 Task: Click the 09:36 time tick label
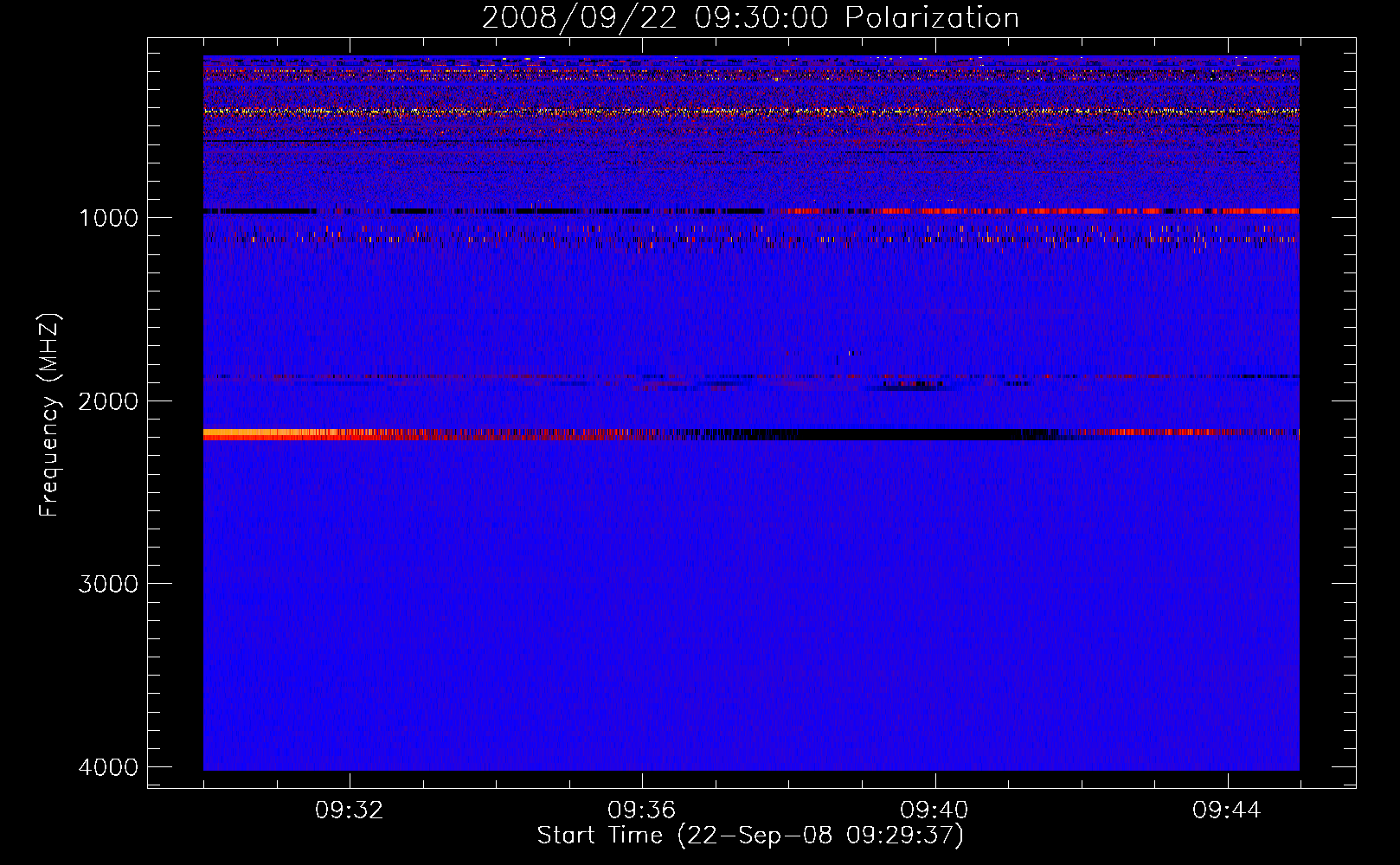[x=642, y=811]
